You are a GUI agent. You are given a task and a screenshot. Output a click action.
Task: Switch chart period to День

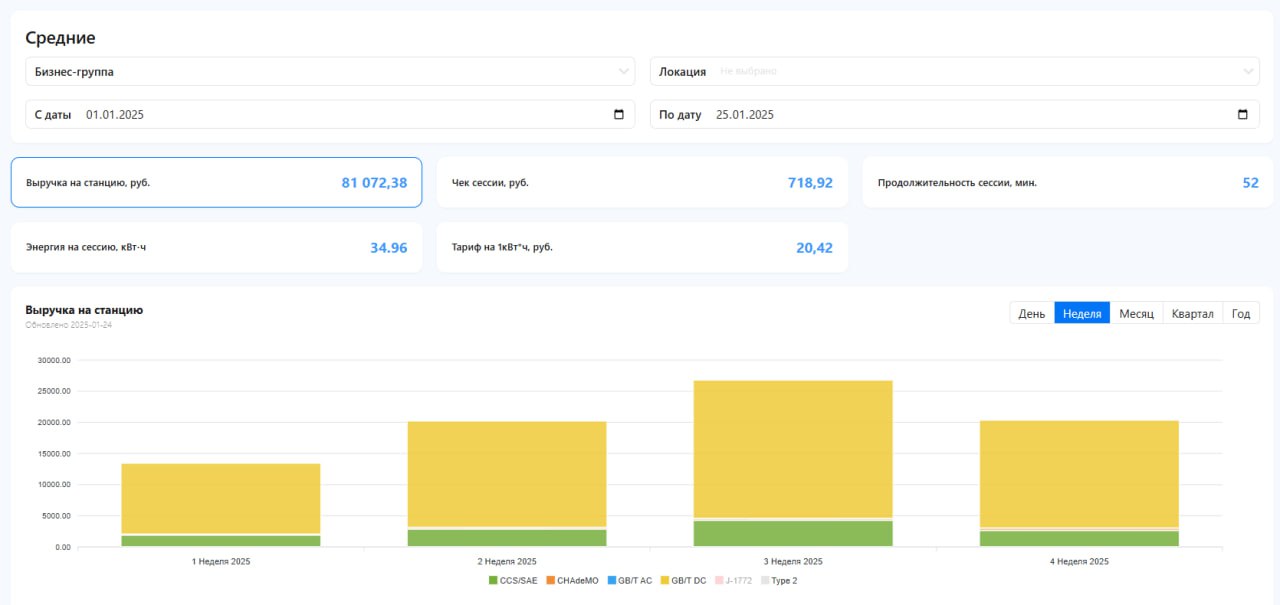pyautogui.click(x=1032, y=313)
